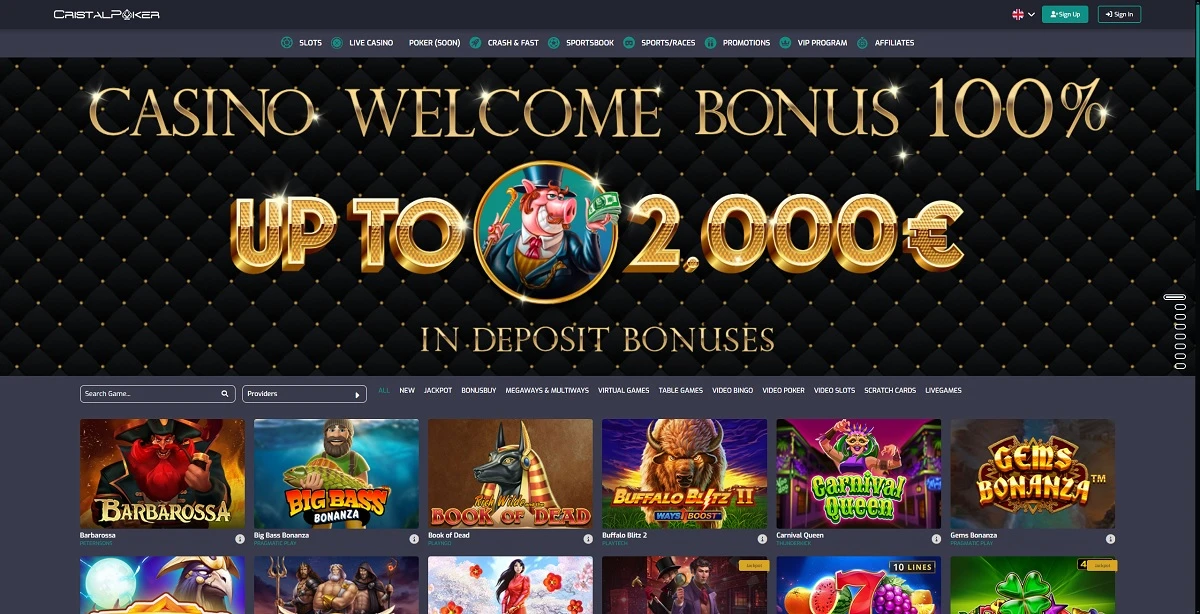This screenshot has width=1200, height=614.
Task: Open Crash & Fast via its icon
Action: point(475,43)
